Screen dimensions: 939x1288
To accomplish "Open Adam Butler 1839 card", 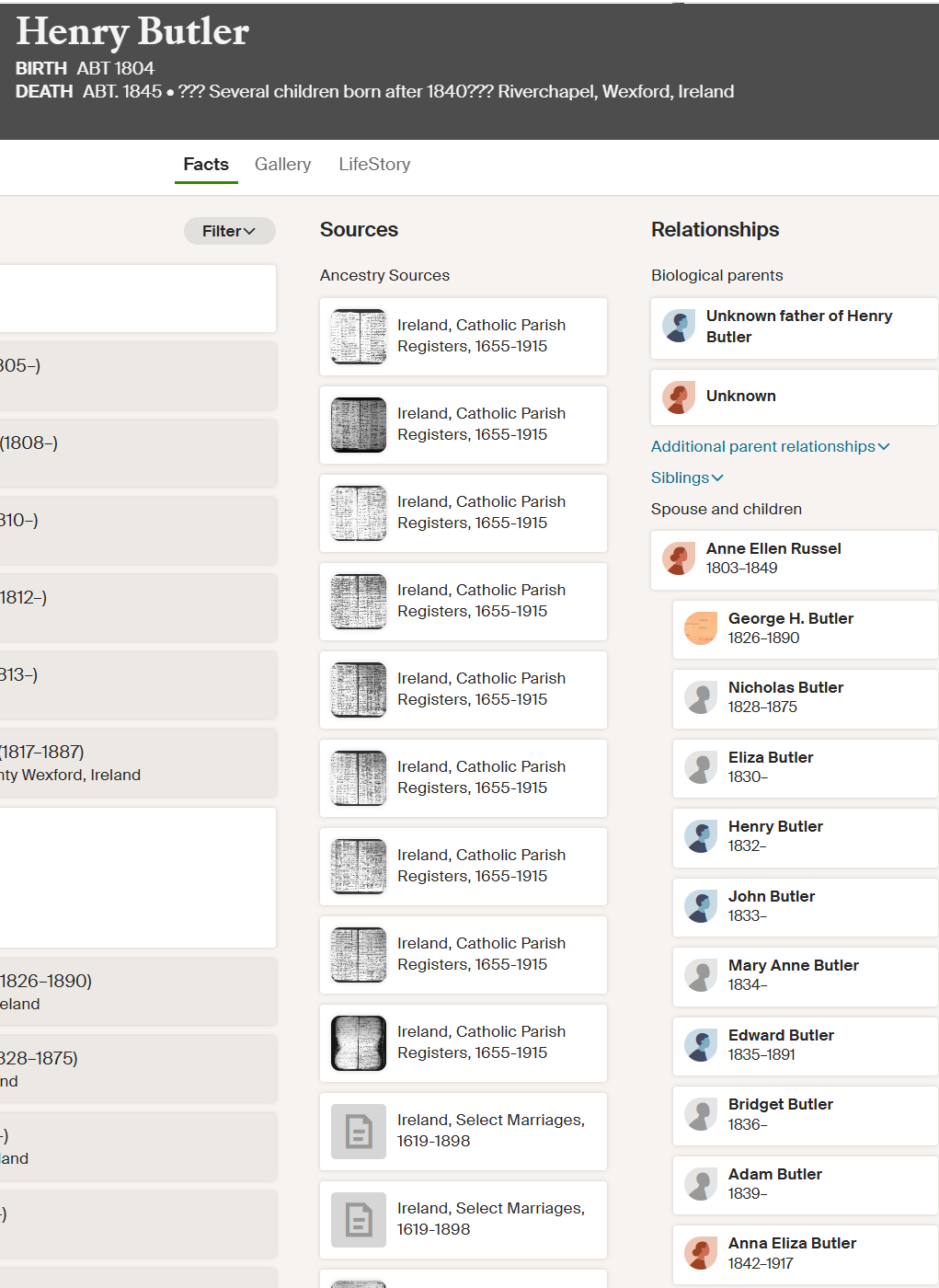I will 805,1185.
